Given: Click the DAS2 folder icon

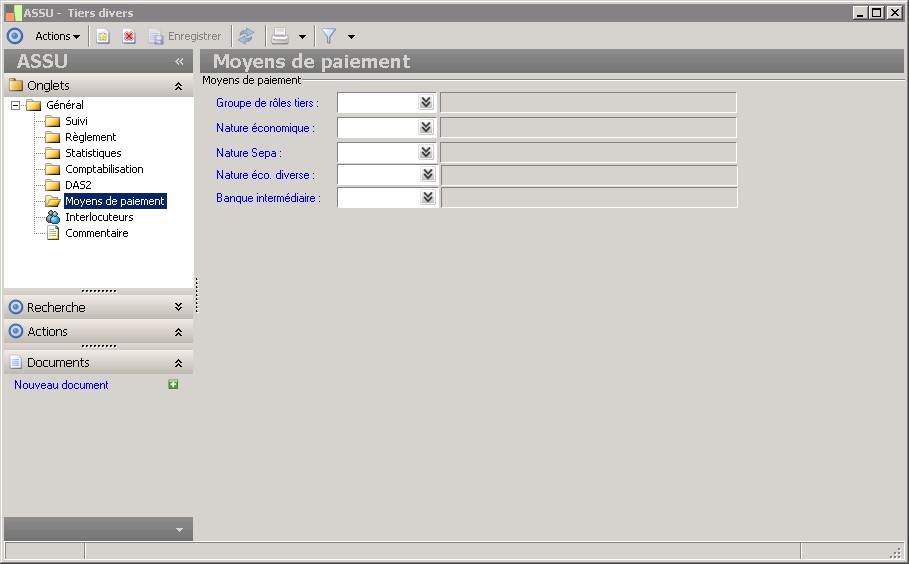Looking at the screenshot, I should point(53,185).
